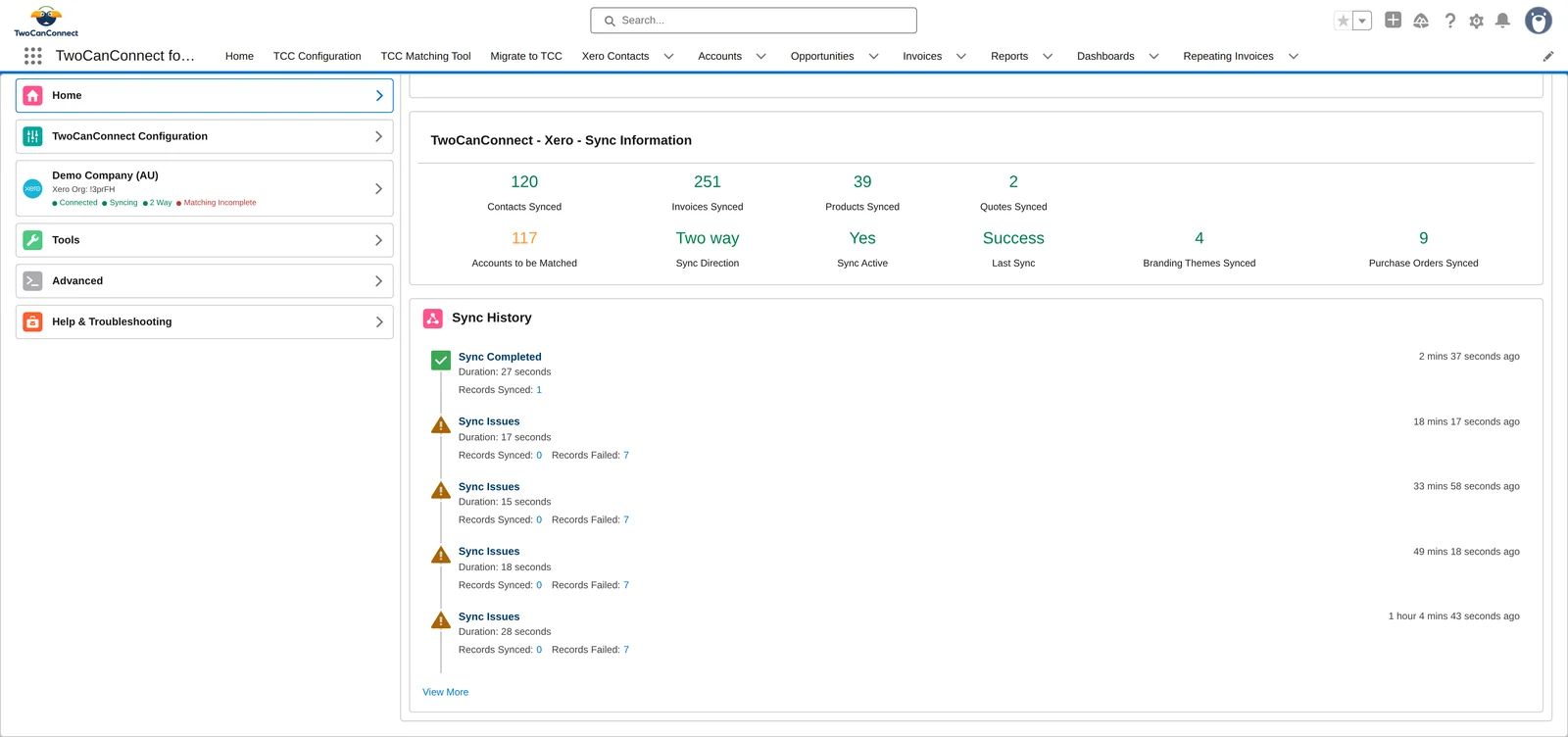
Task: Open the Setup gear icon
Action: click(x=1477, y=21)
